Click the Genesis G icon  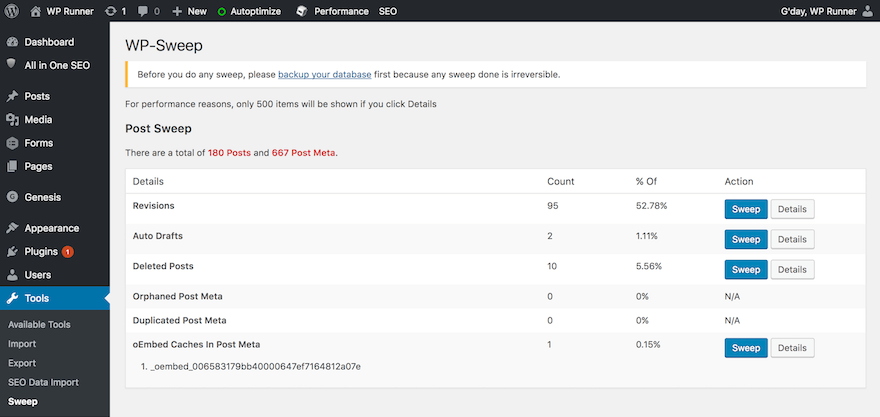(x=12, y=197)
